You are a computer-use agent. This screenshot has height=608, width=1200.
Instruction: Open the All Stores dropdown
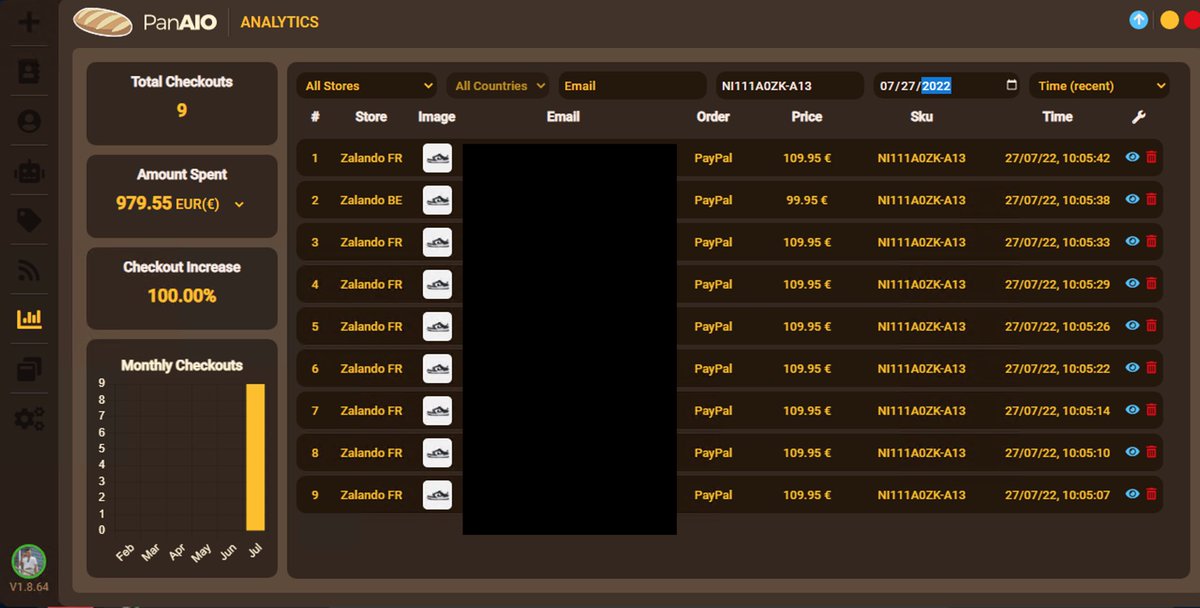pos(367,85)
